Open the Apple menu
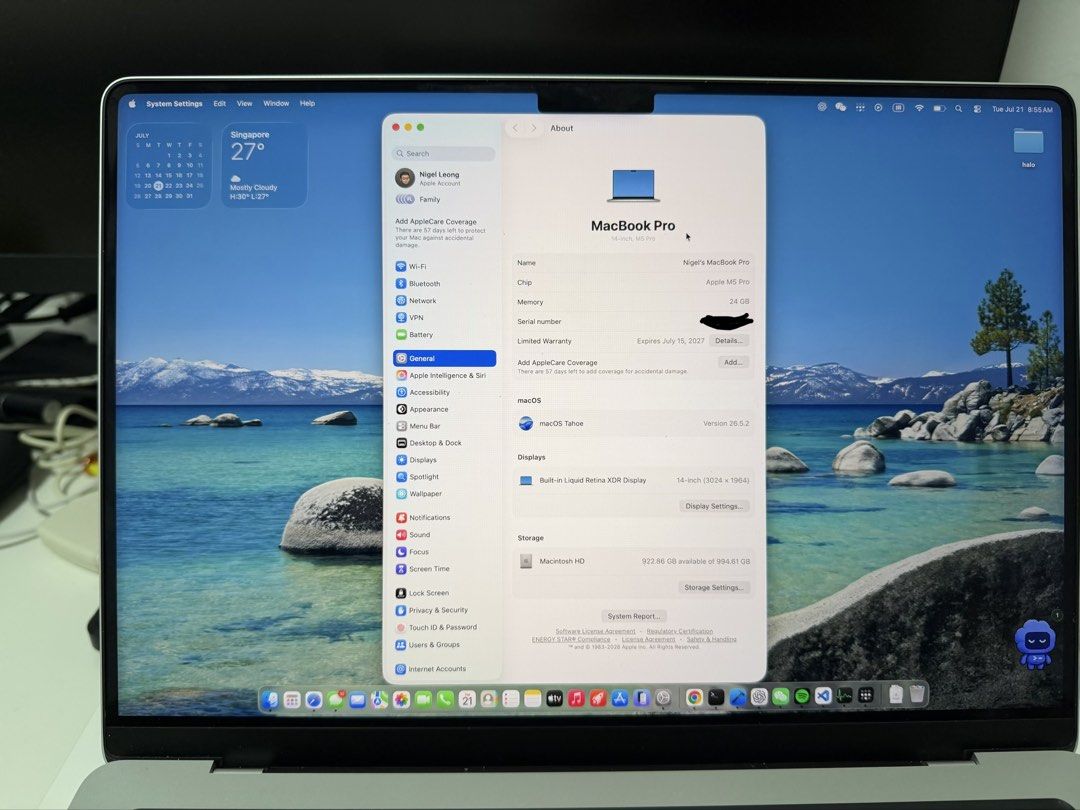This screenshot has height=810, width=1080. (x=132, y=103)
